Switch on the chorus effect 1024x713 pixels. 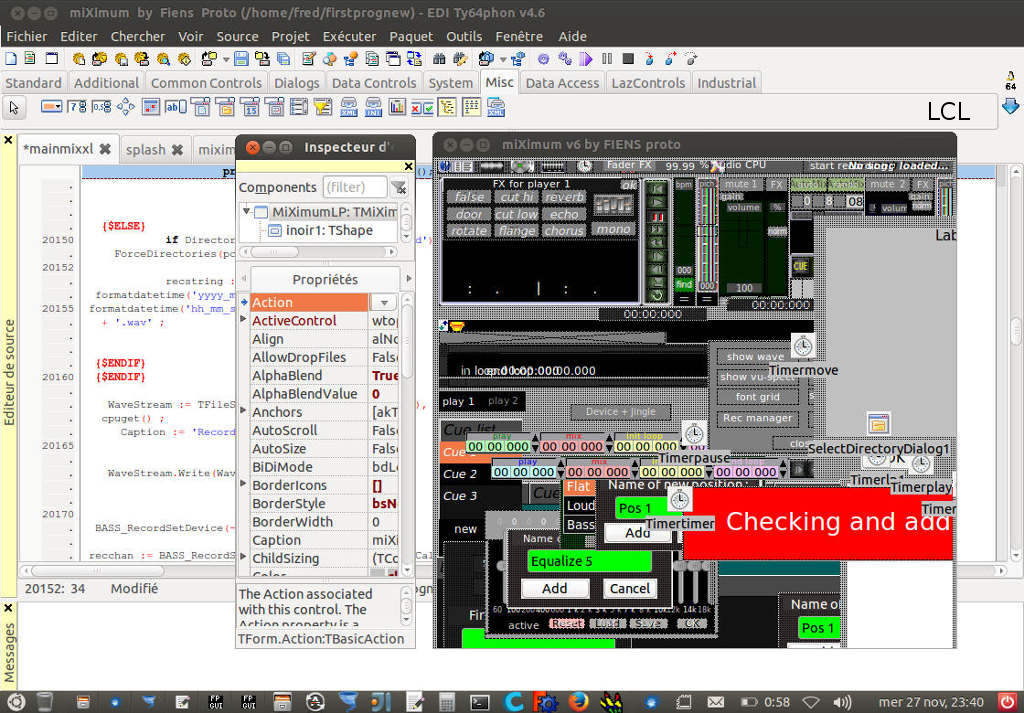pyautogui.click(x=564, y=230)
